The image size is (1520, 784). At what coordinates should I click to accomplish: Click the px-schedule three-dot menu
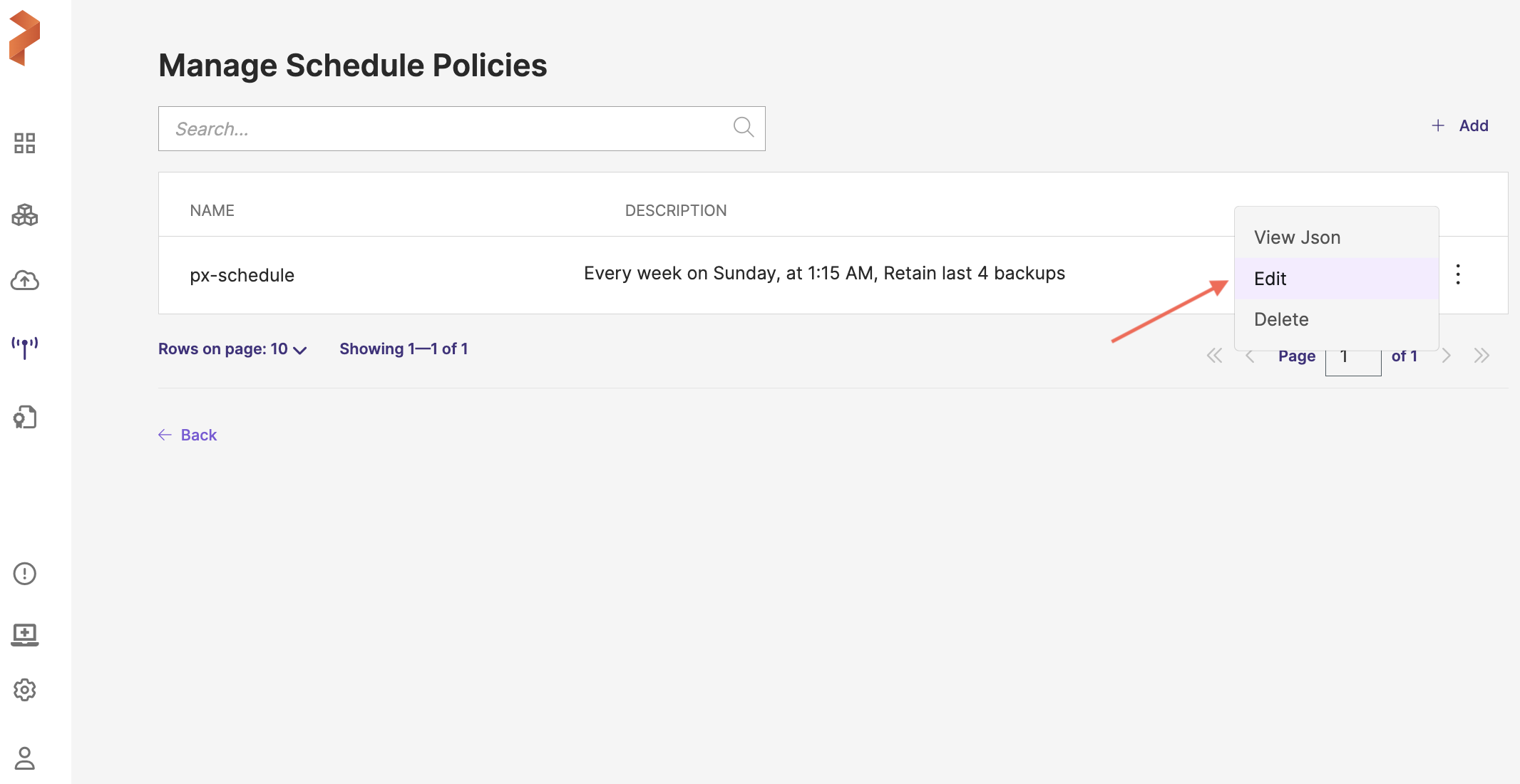tap(1458, 274)
